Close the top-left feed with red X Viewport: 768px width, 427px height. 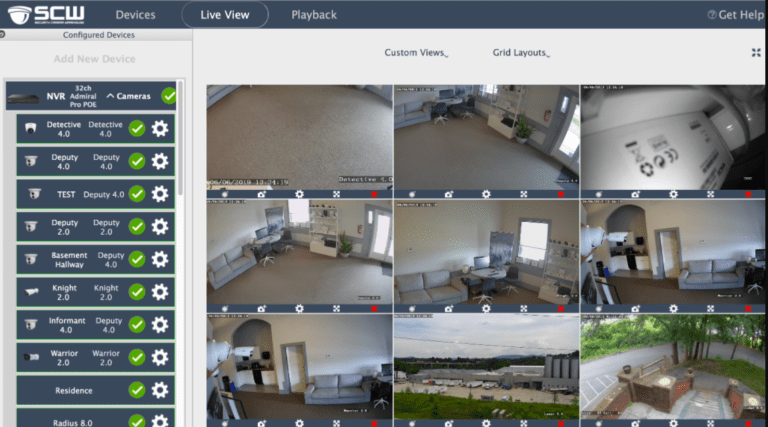[x=374, y=194]
